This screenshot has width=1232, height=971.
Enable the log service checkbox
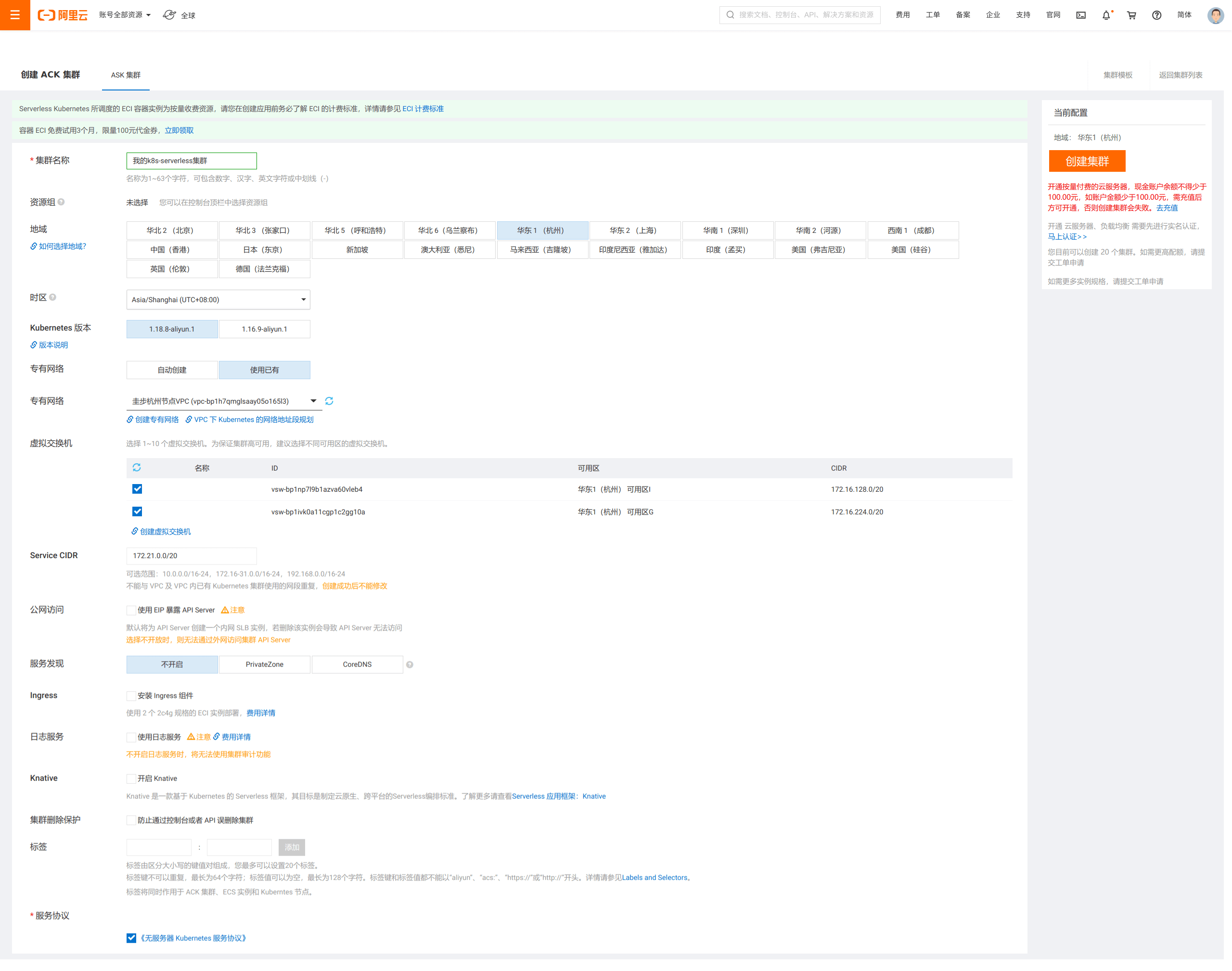point(131,737)
